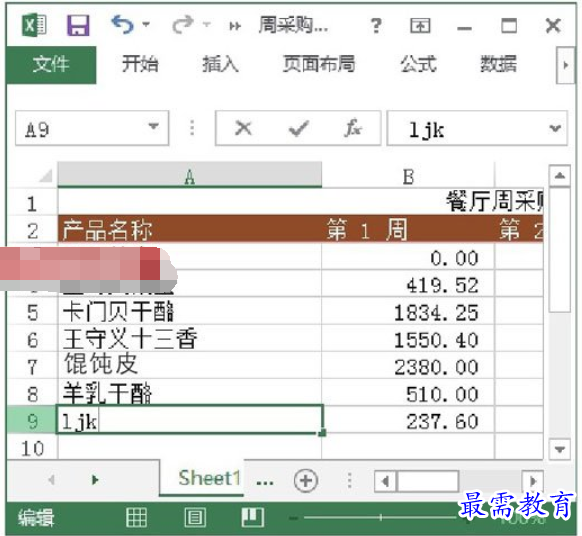Open the 文件 tab

pos(51,64)
